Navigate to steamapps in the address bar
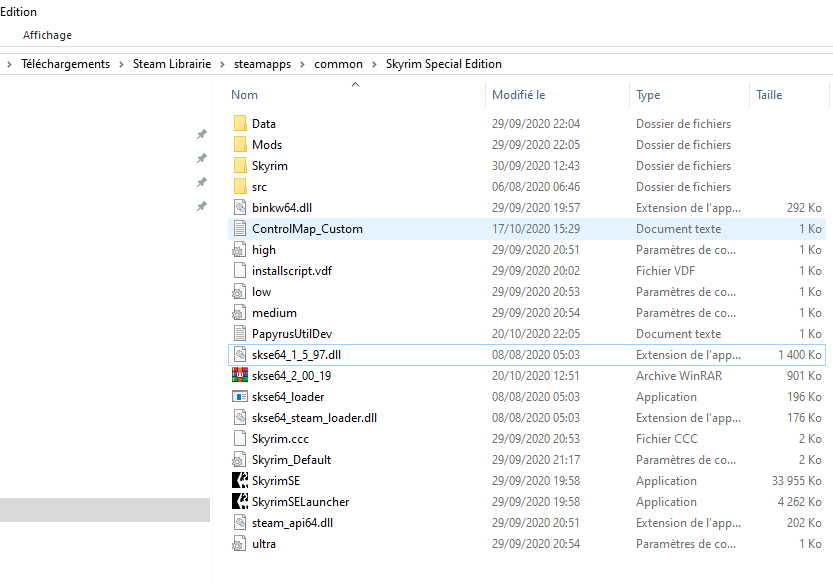 [262, 64]
